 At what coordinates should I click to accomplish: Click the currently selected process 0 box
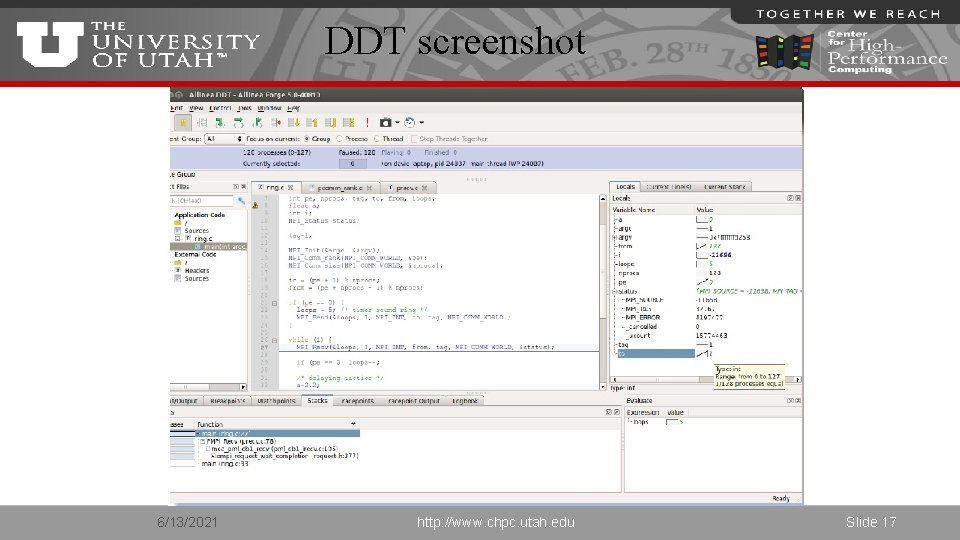(353, 163)
